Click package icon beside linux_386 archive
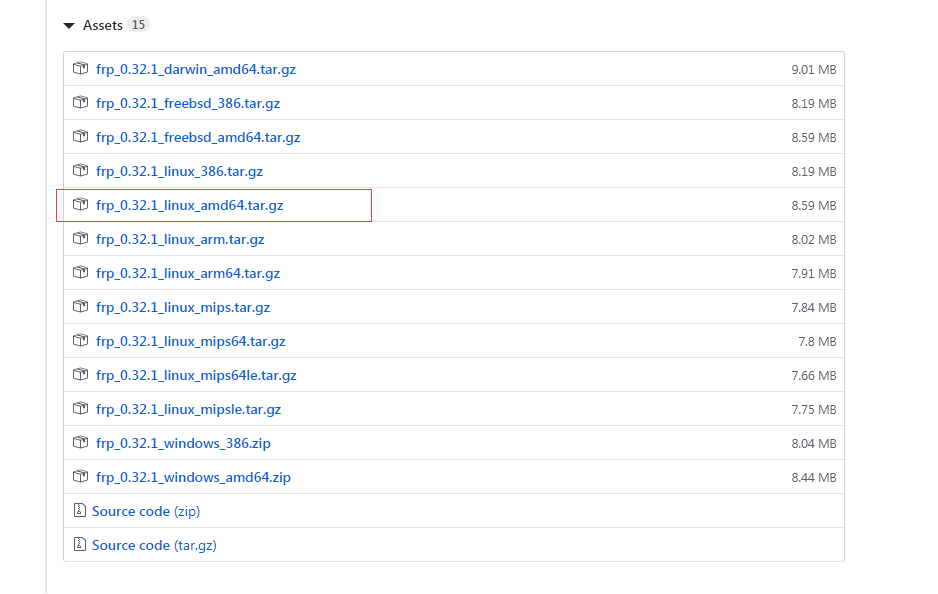Viewport: 938px width, 594px height. tap(80, 170)
